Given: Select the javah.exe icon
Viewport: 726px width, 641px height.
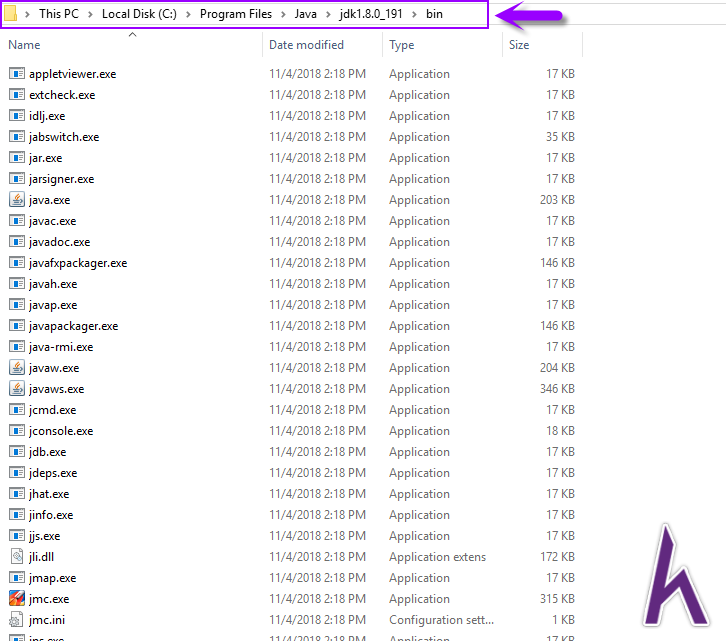Looking at the screenshot, I should (17, 283).
